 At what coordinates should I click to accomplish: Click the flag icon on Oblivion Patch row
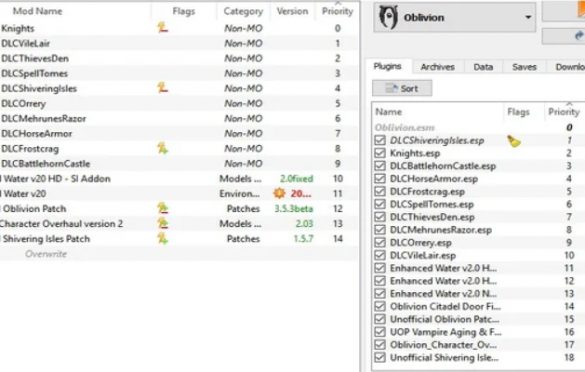pos(162,208)
